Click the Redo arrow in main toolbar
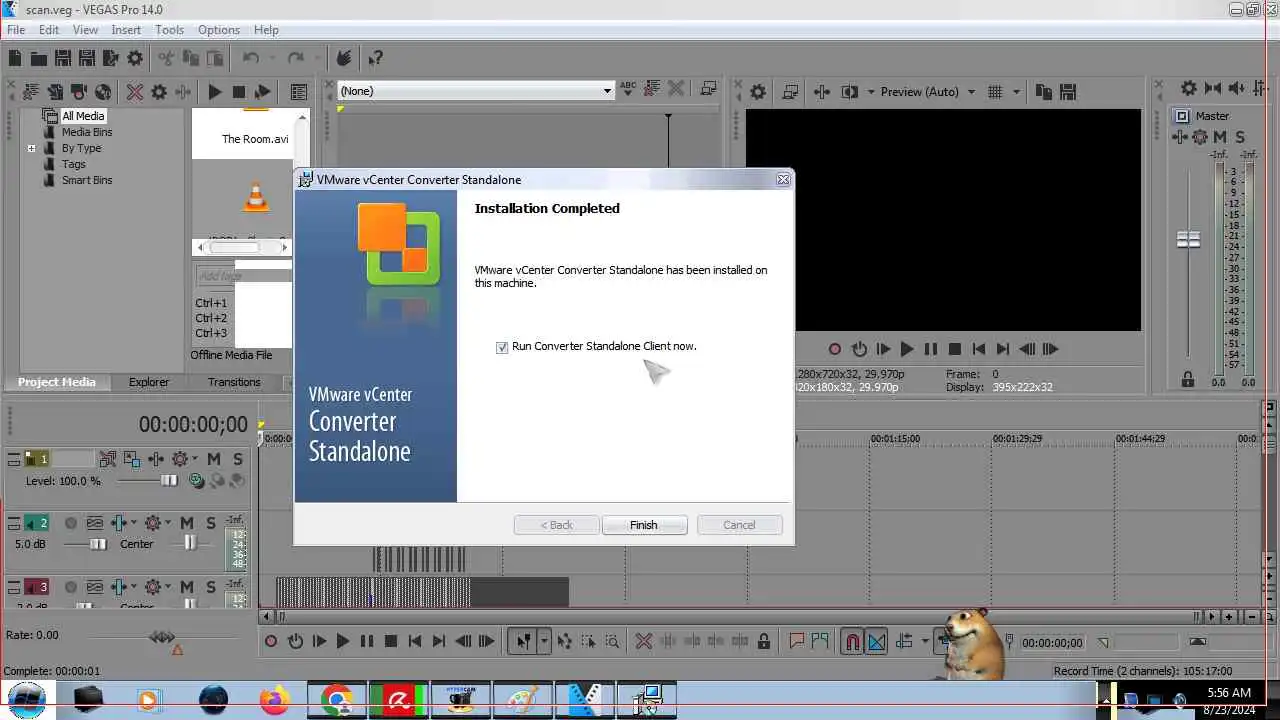 point(295,59)
